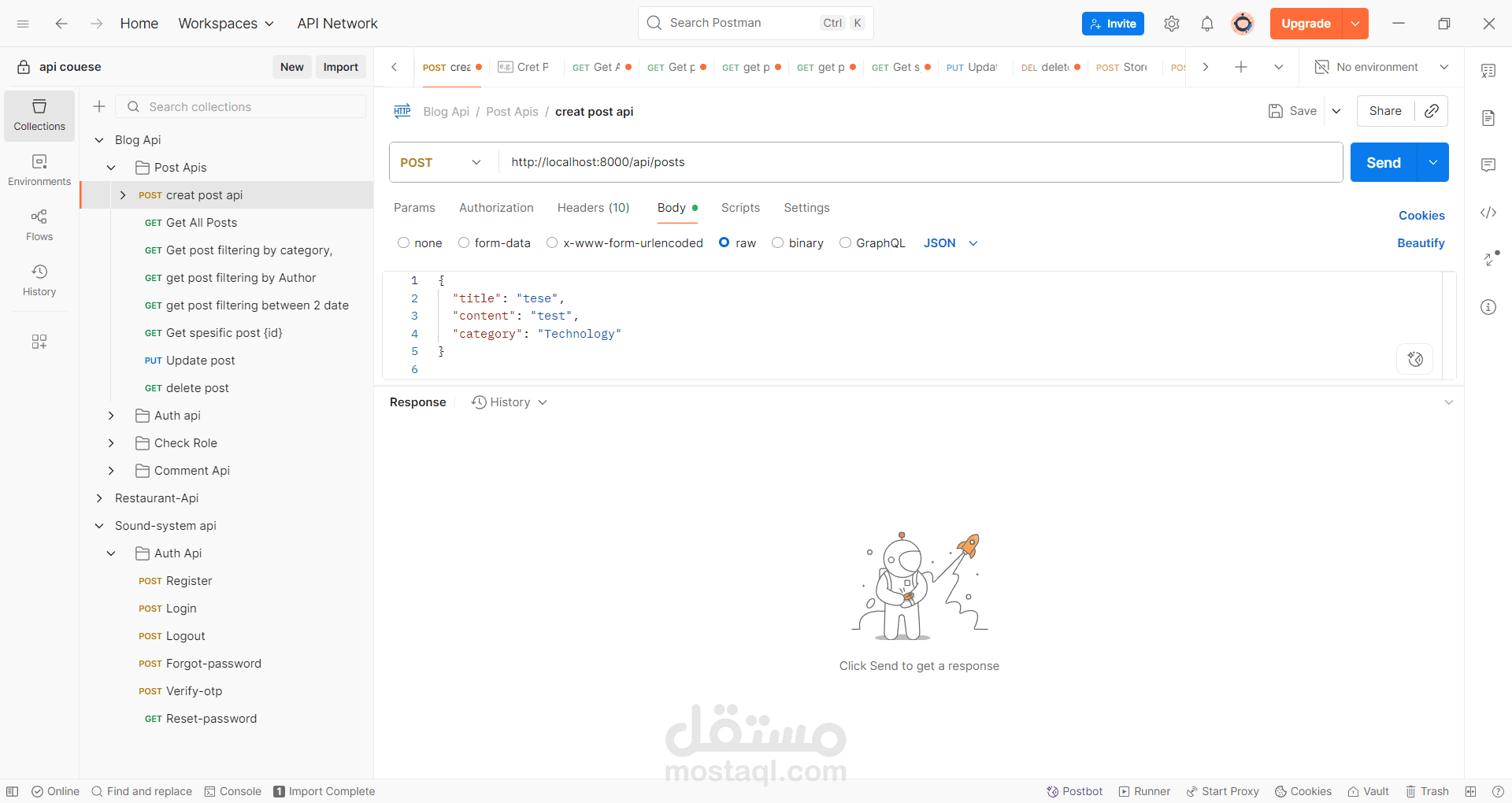Open the comments icon in right sidebar

point(1488,165)
